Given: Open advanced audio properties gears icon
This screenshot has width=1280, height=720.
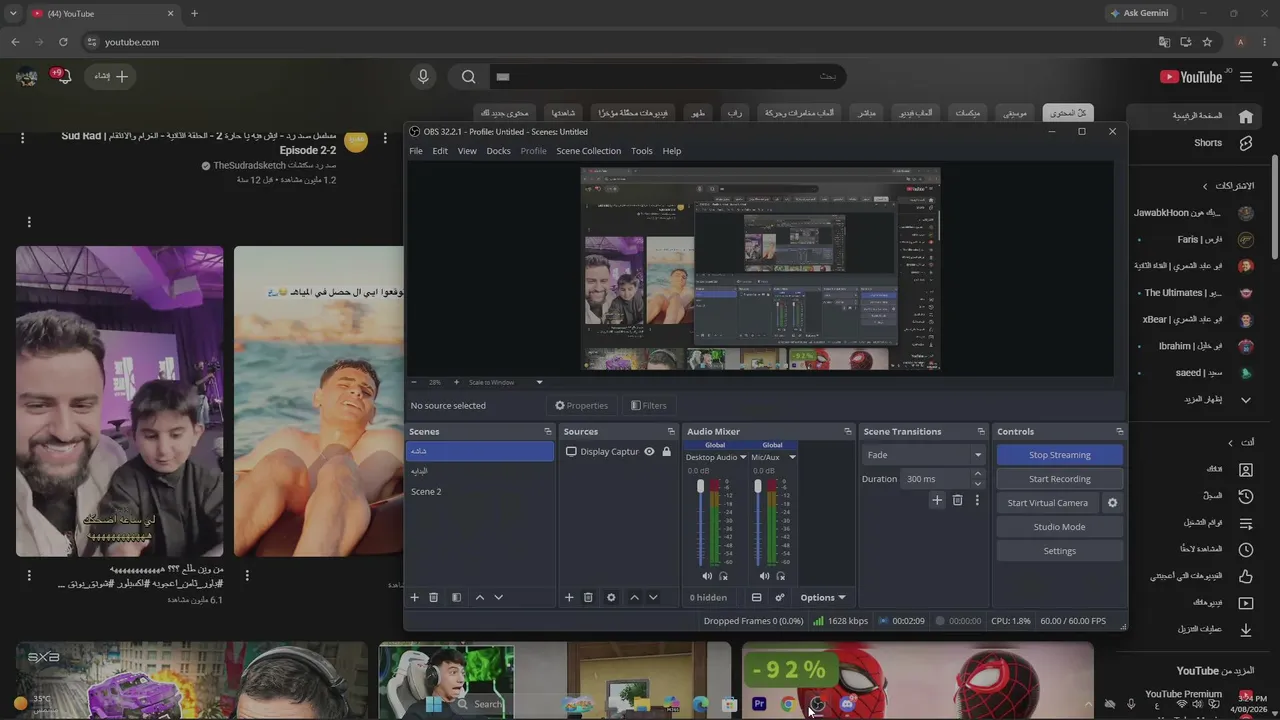Looking at the screenshot, I should [x=780, y=597].
